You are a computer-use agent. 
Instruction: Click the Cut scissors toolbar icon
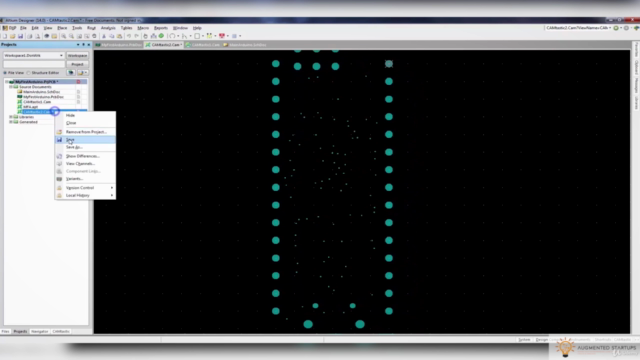104,36
